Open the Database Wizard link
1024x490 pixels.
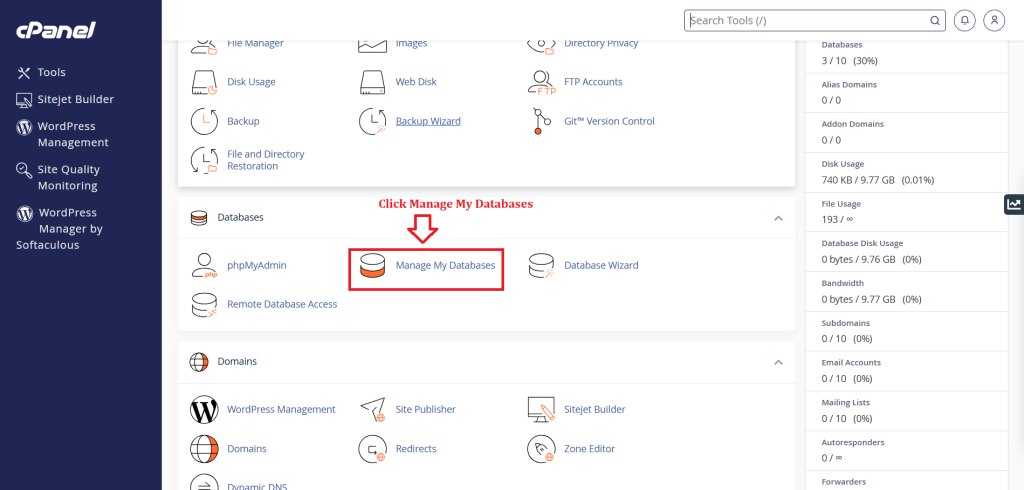point(601,265)
